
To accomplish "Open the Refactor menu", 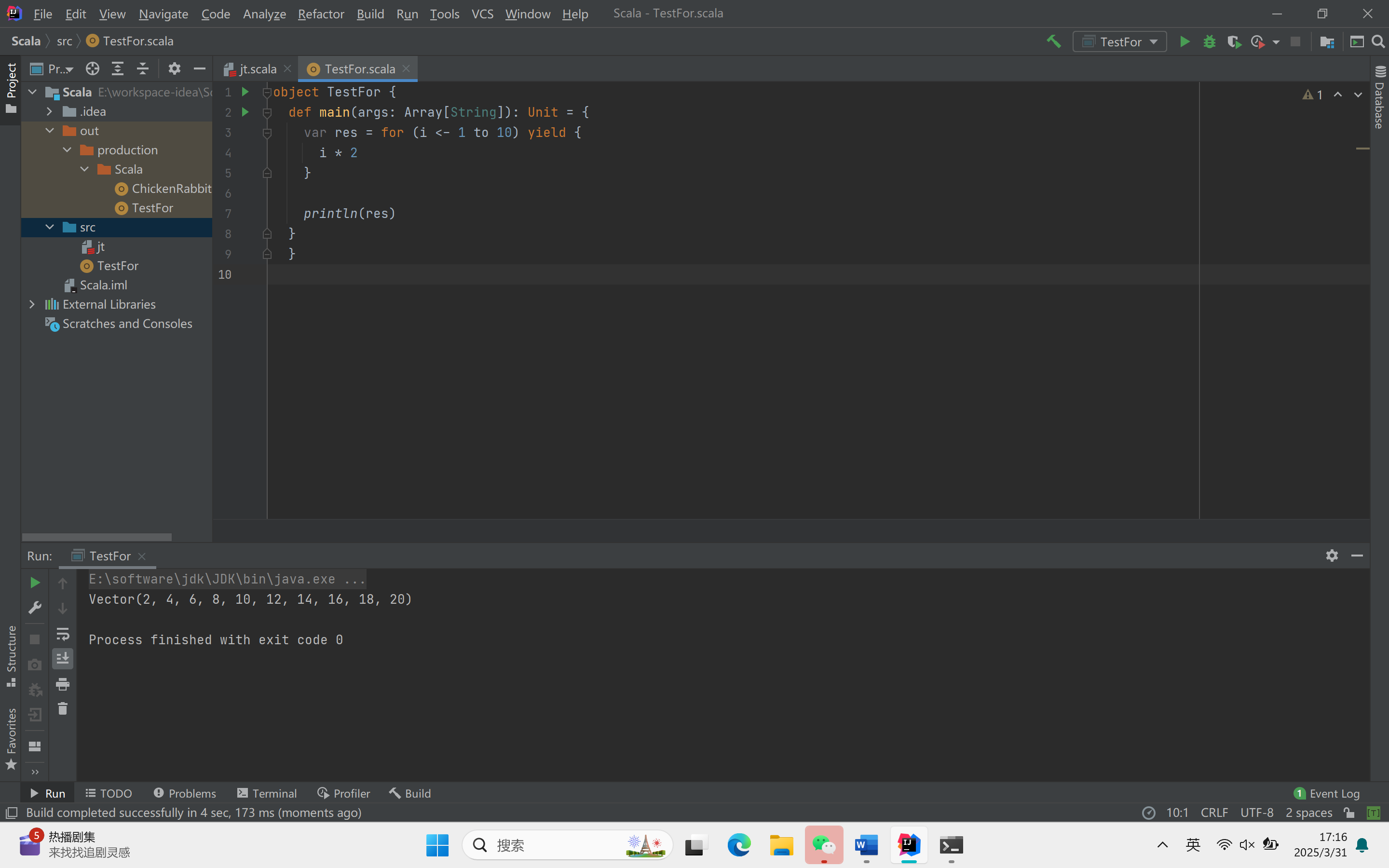I will click(320, 14).
